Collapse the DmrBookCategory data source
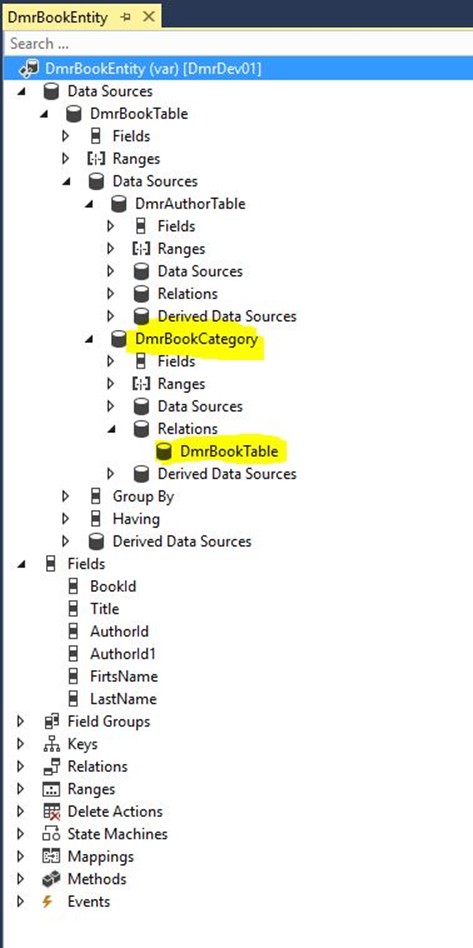Viewport: 473px width, 948px height. pyautogui.click(x=89, y=340)
